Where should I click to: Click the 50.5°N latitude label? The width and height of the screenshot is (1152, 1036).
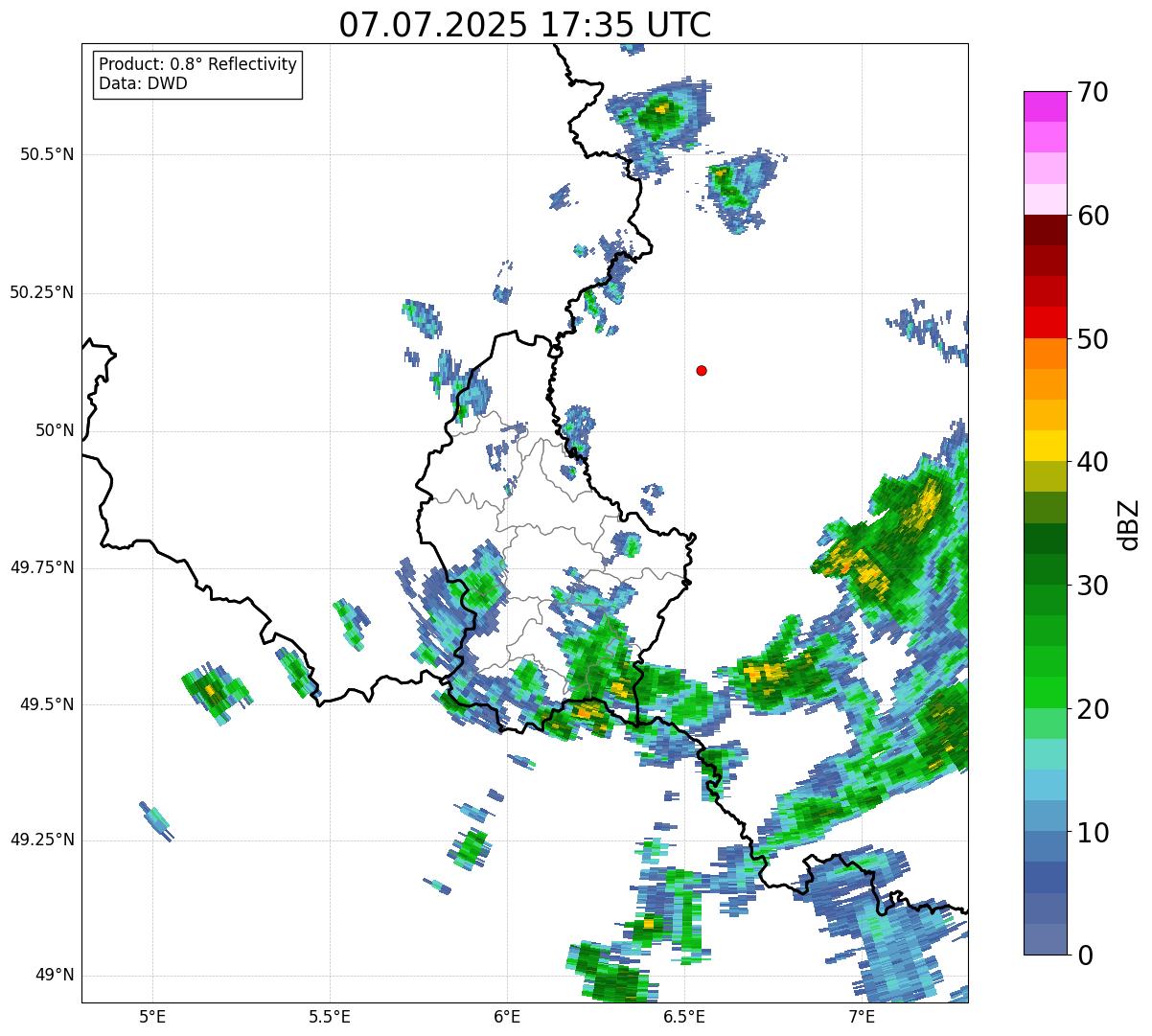47,154
